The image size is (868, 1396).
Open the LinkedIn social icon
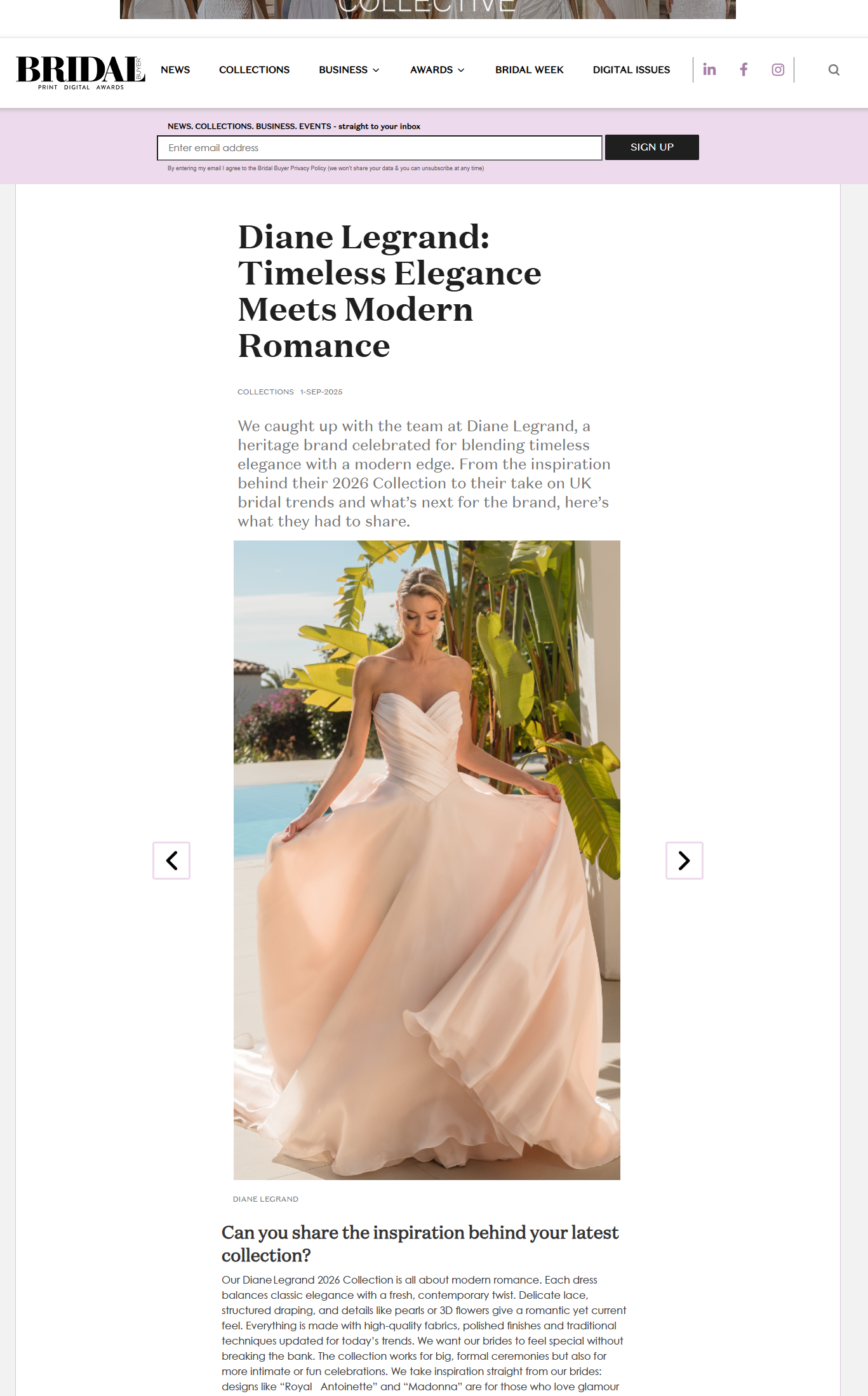[x=709, y=70]
